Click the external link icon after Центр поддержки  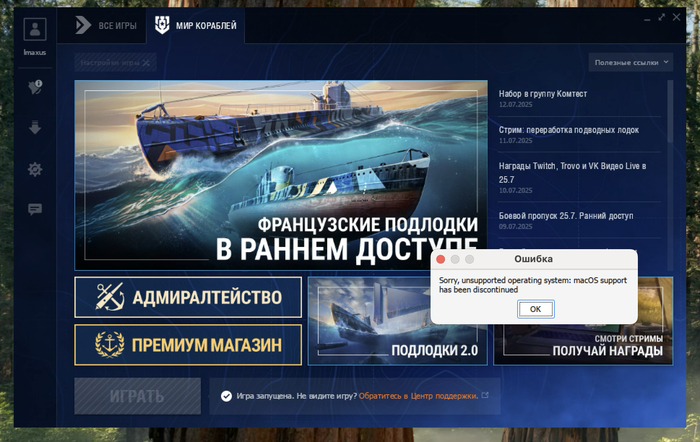[485, 396]
